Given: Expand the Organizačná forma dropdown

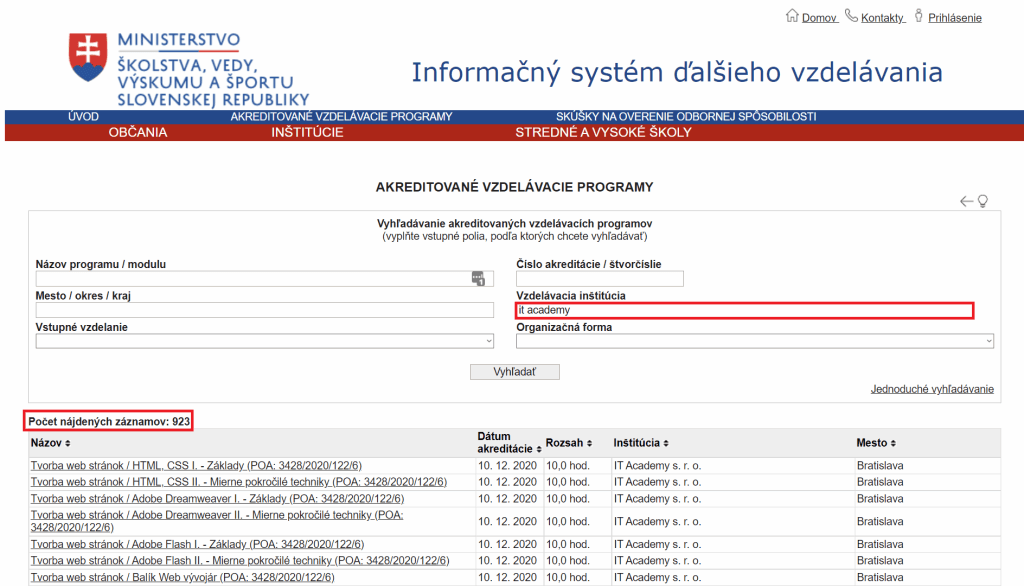Looking at the screenshot, I should click(755, 341).
